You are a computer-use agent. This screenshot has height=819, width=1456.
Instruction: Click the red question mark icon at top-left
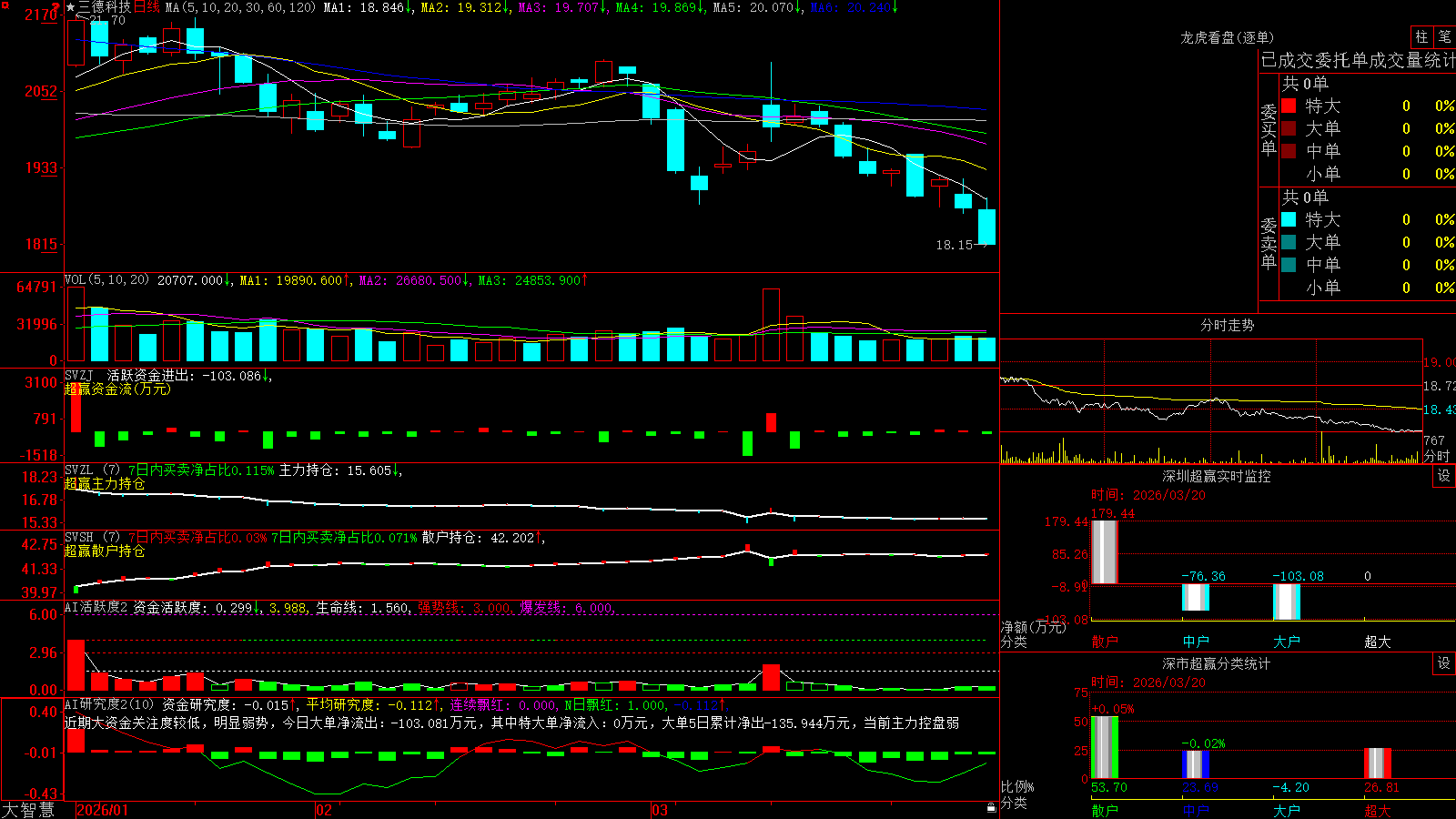pos(56,6)
